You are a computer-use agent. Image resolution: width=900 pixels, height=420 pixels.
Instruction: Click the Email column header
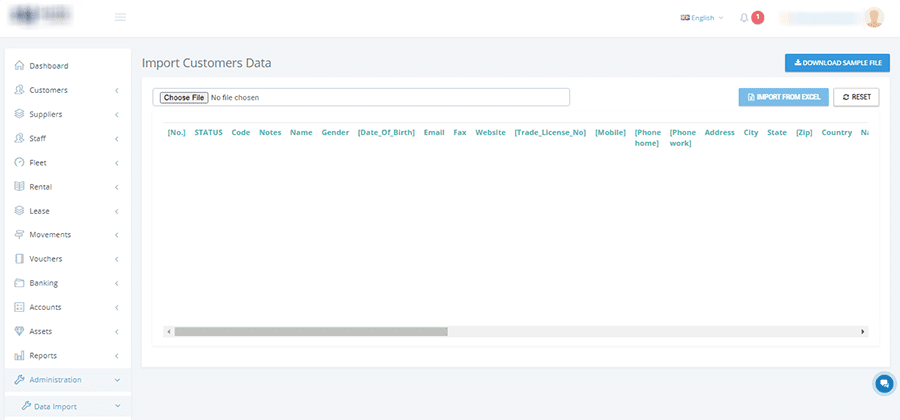click(434, 133)
